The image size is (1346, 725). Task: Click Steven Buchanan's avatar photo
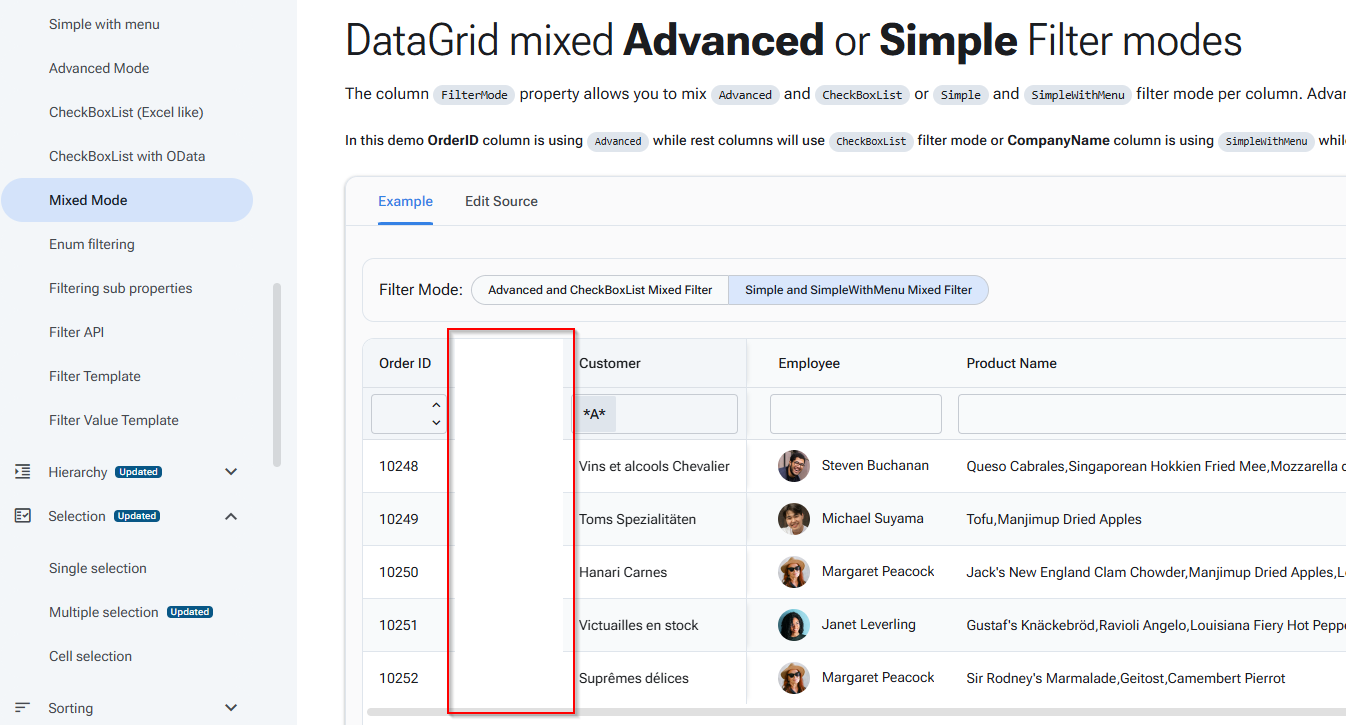pos(794,466)
